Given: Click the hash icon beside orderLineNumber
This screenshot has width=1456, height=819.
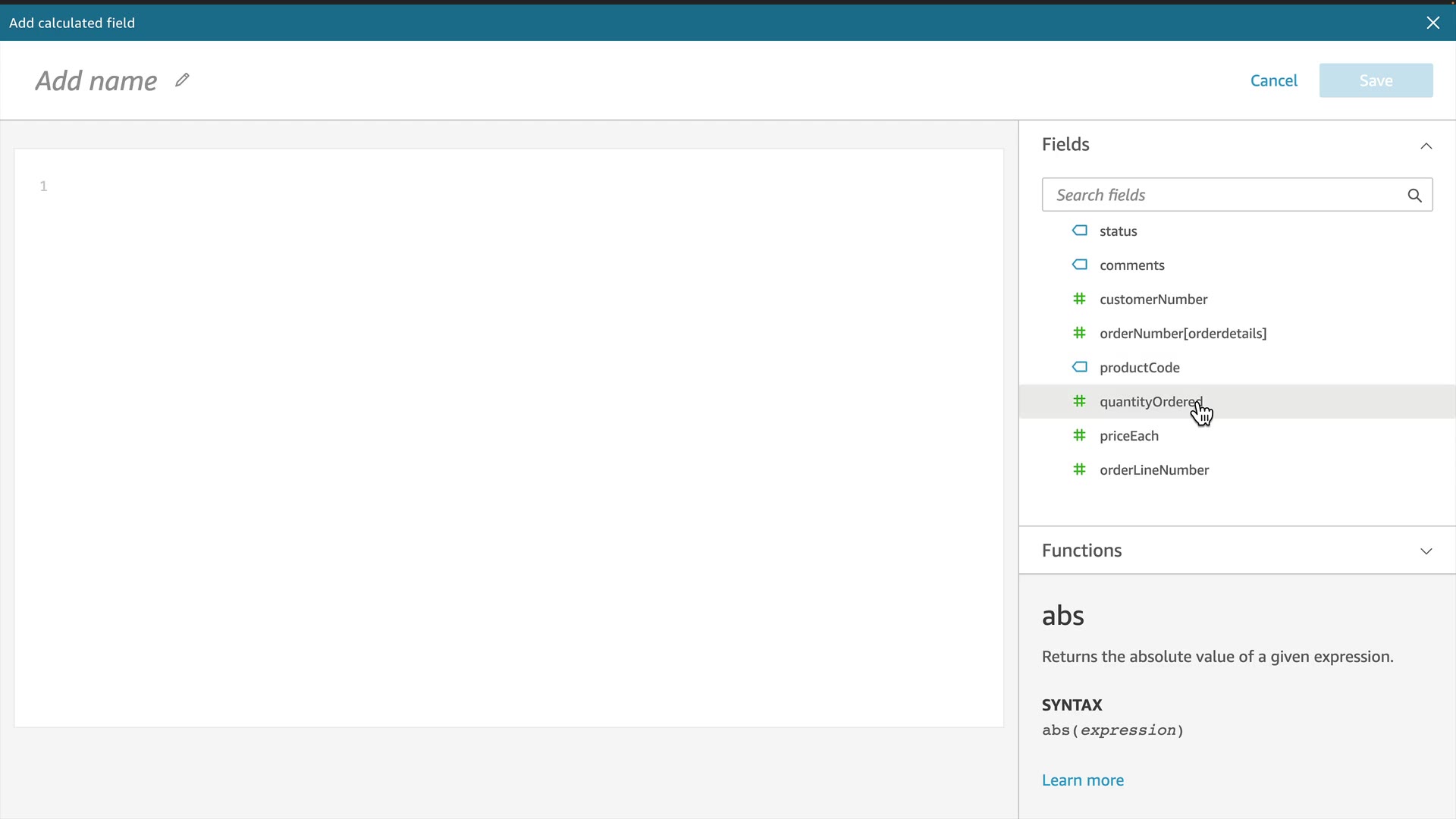Looking at the screenshot, I should (1079, 469).
